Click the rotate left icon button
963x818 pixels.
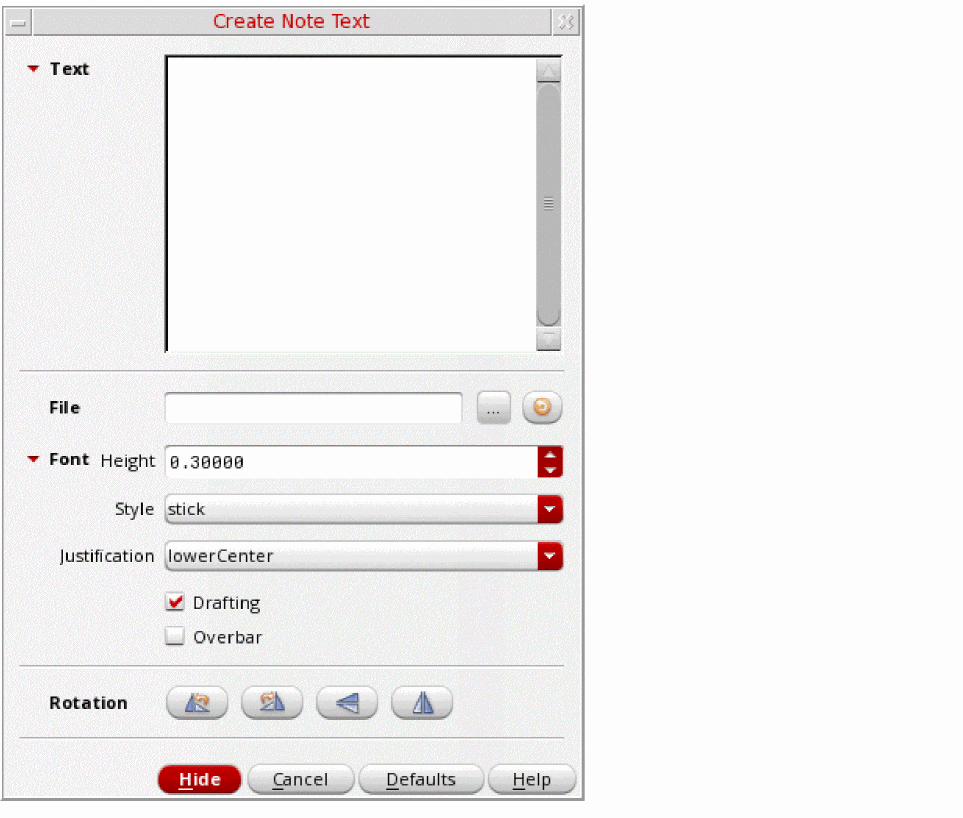197,702
